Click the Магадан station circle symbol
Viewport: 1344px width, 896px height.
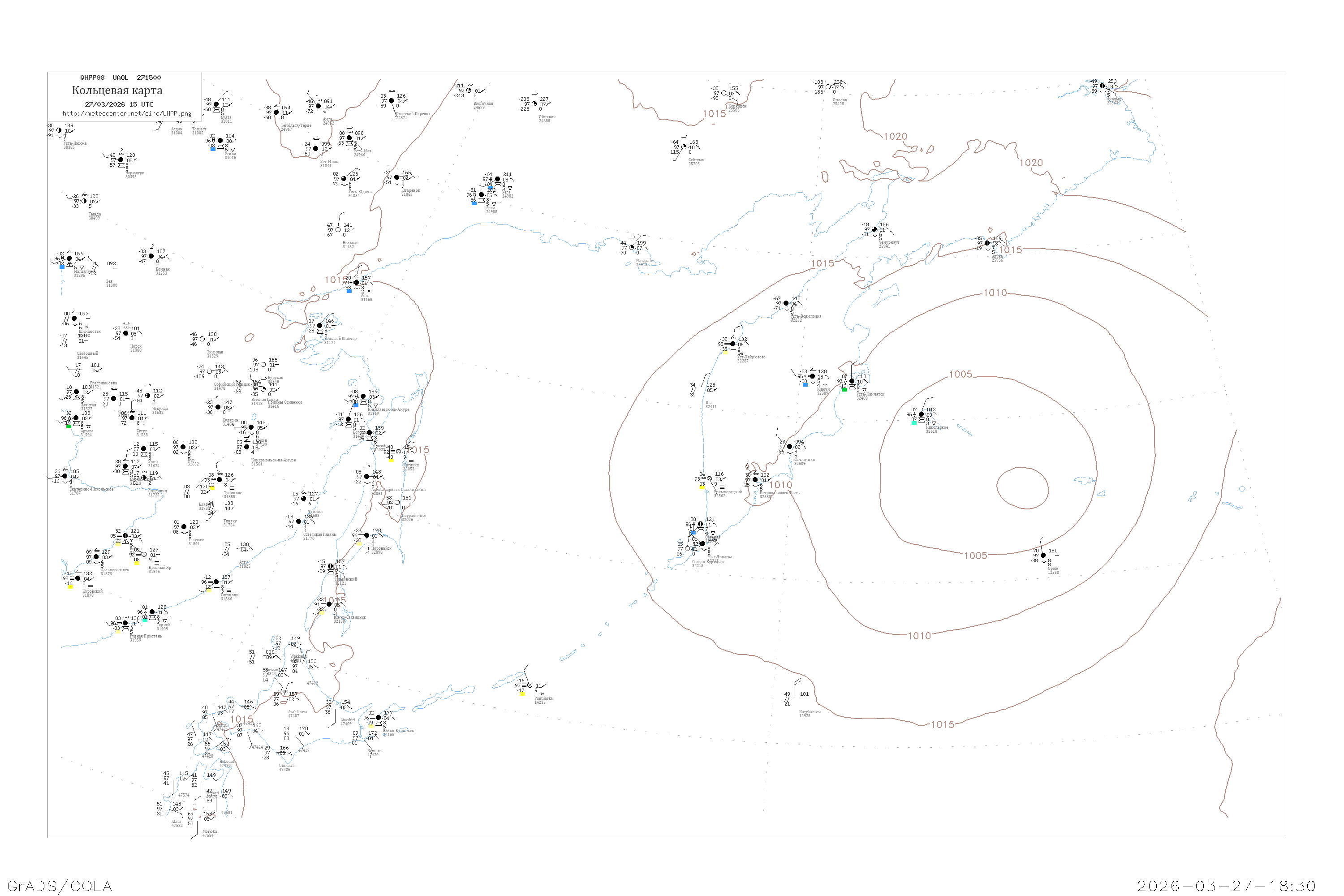[x=631, y=247]
